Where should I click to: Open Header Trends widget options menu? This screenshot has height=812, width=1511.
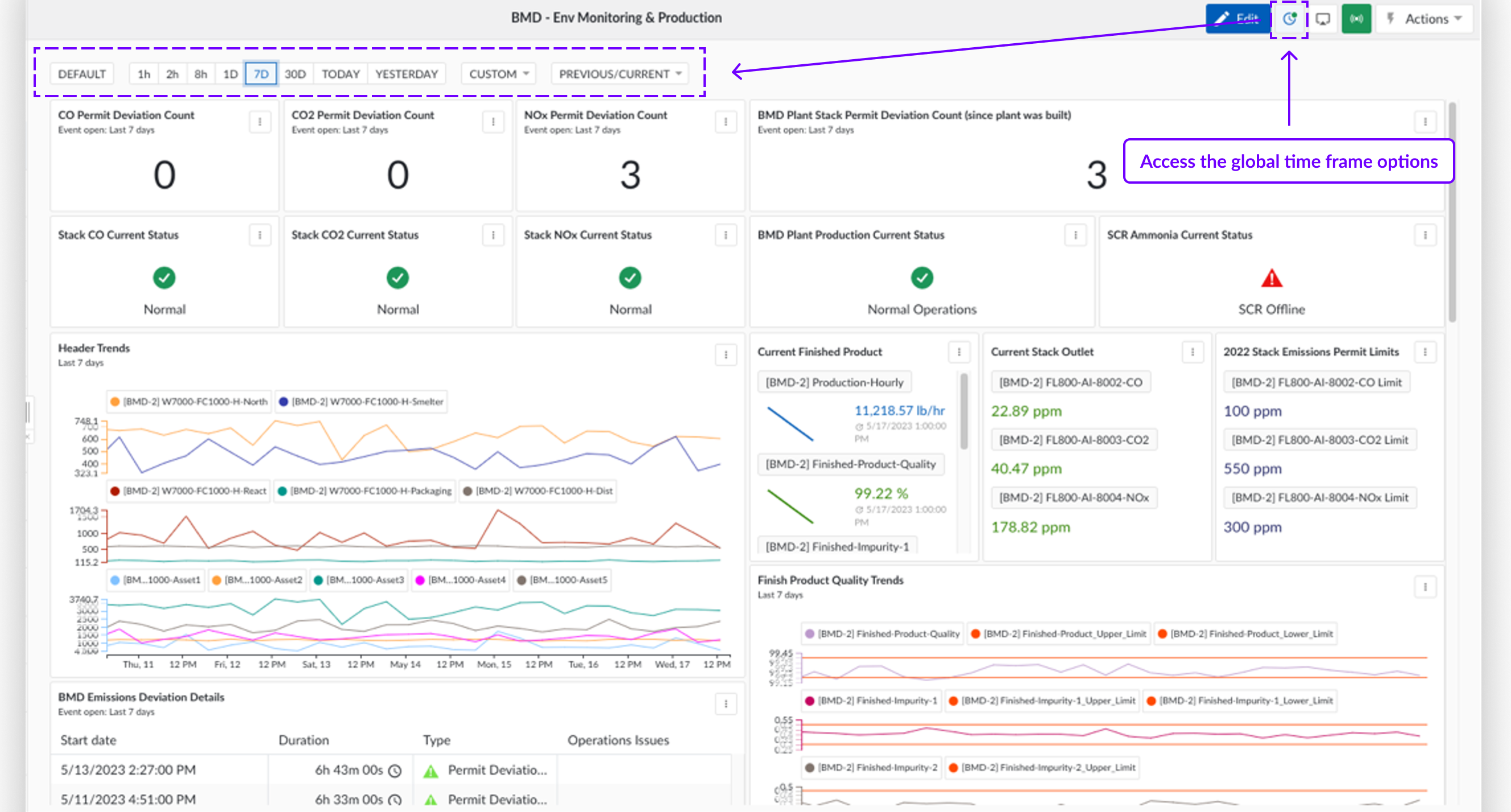[x=725, y=354]
